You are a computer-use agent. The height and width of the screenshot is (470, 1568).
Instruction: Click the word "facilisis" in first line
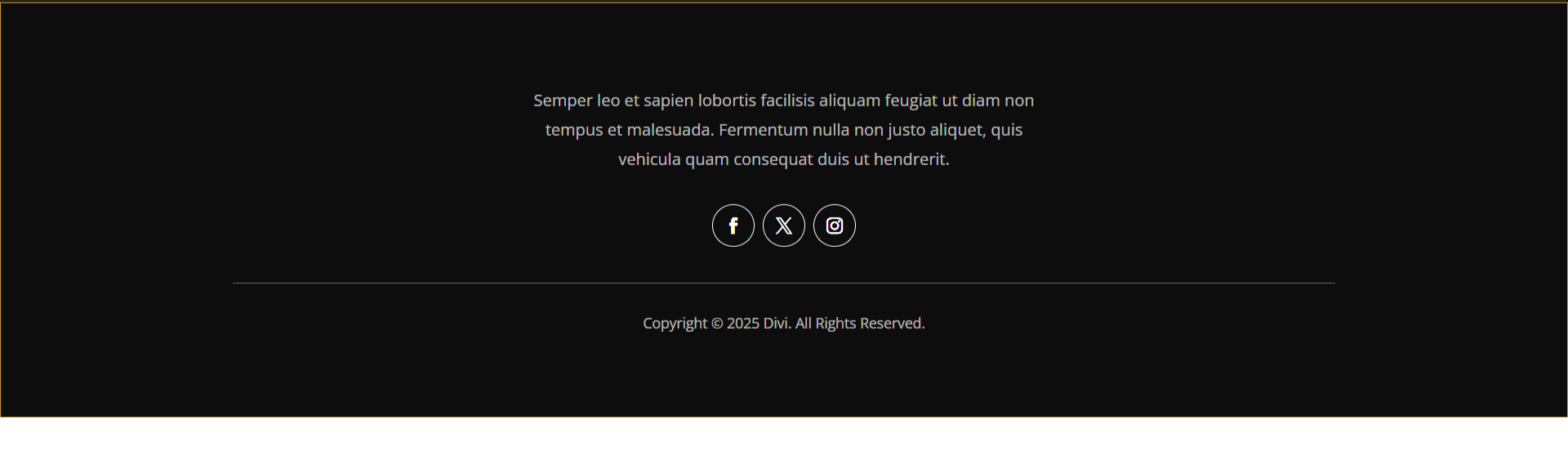point(787,101)
